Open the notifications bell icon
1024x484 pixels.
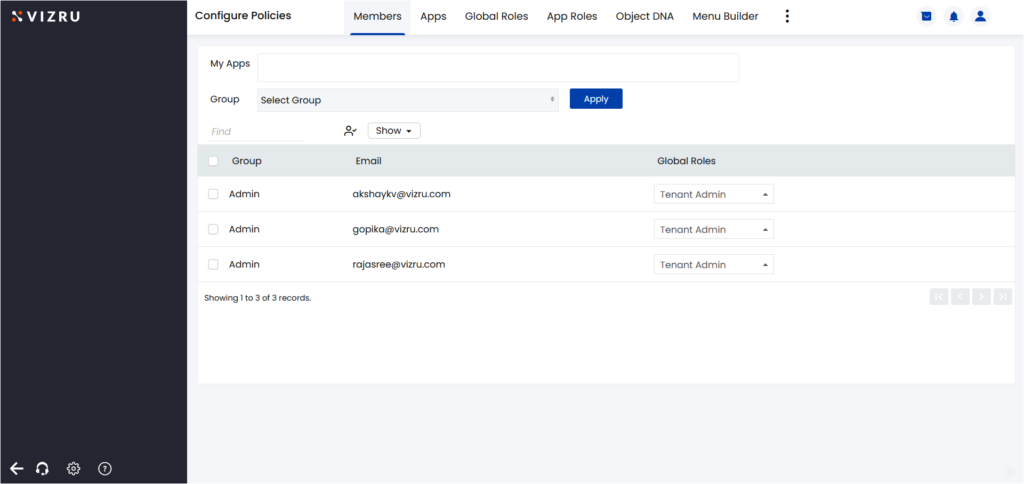coord(953,16)
